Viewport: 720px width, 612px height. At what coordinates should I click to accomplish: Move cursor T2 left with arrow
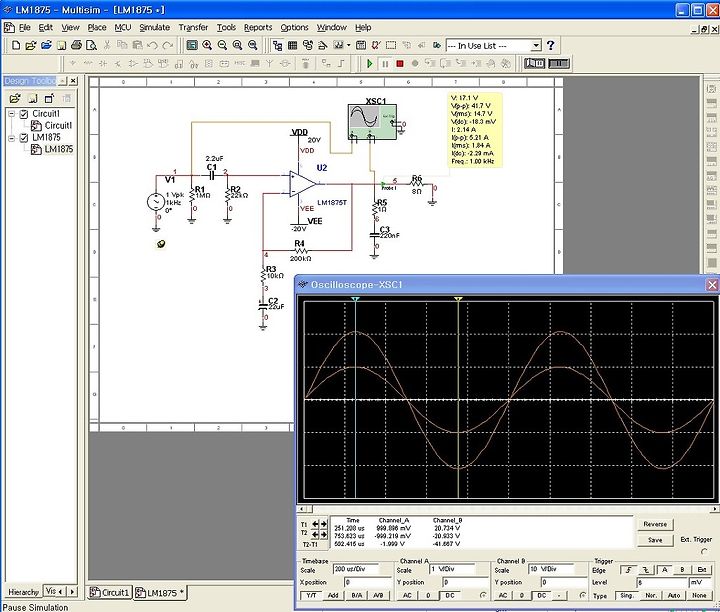point(316,534)
